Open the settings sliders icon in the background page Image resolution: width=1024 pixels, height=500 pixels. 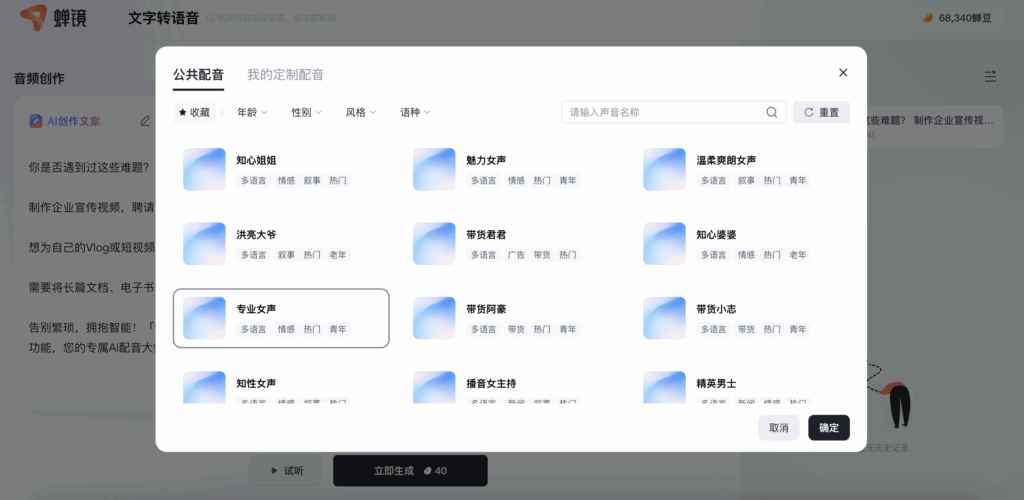990,76
